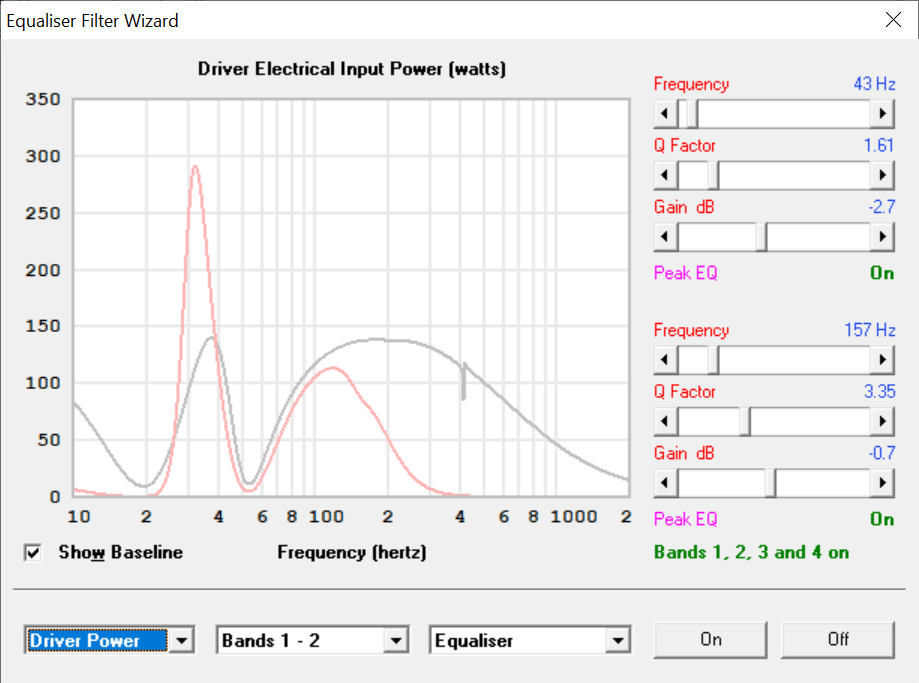Decrease band 1 Q Factor with left arrow
The image size is (919, 683).
pos(665,175)
